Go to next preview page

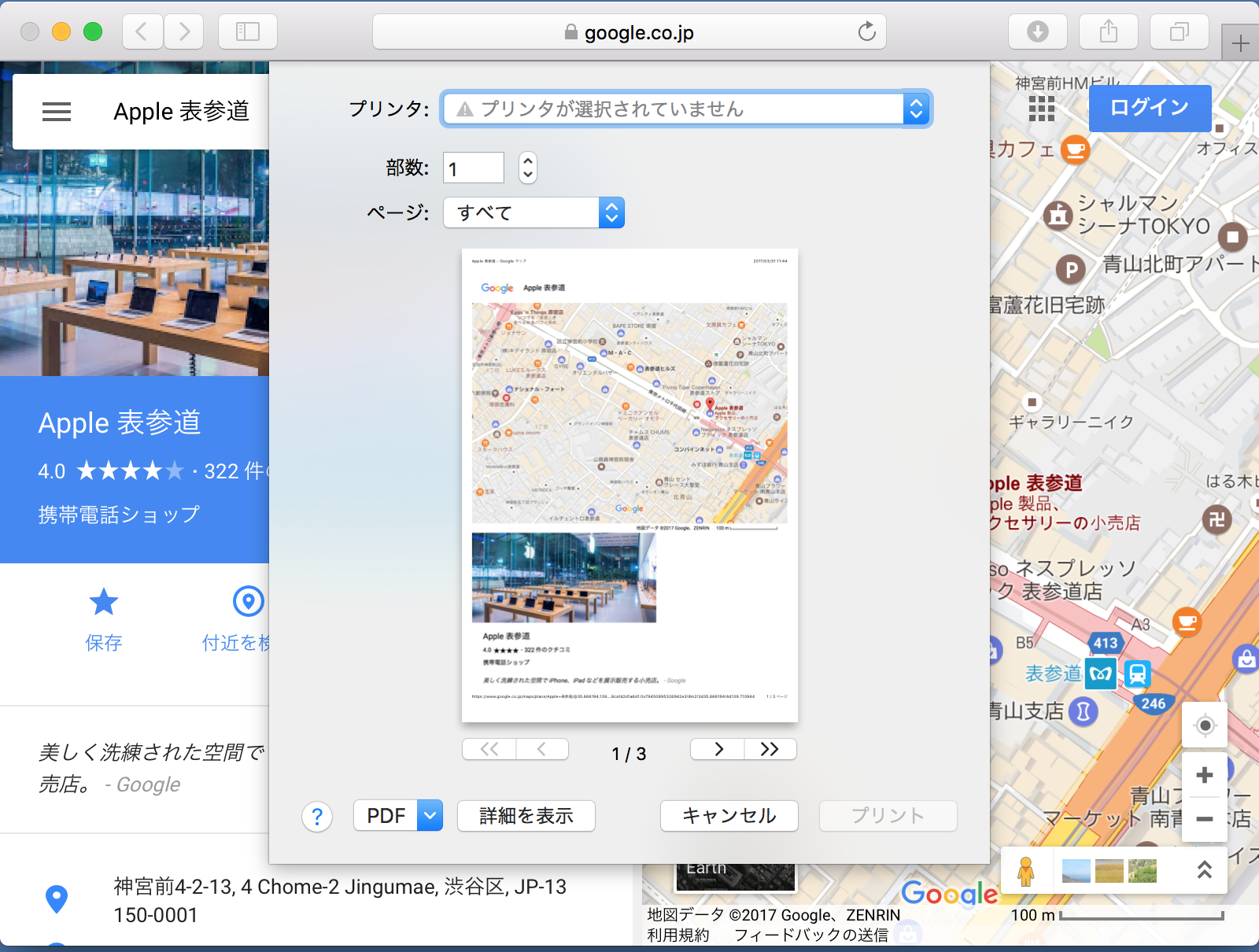coord(718,749)
